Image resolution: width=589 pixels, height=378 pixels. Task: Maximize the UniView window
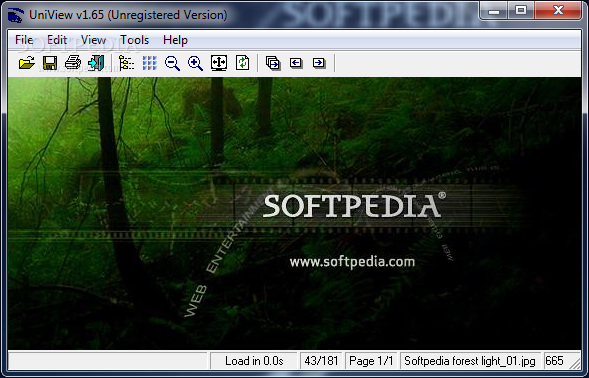click(521, 11)
